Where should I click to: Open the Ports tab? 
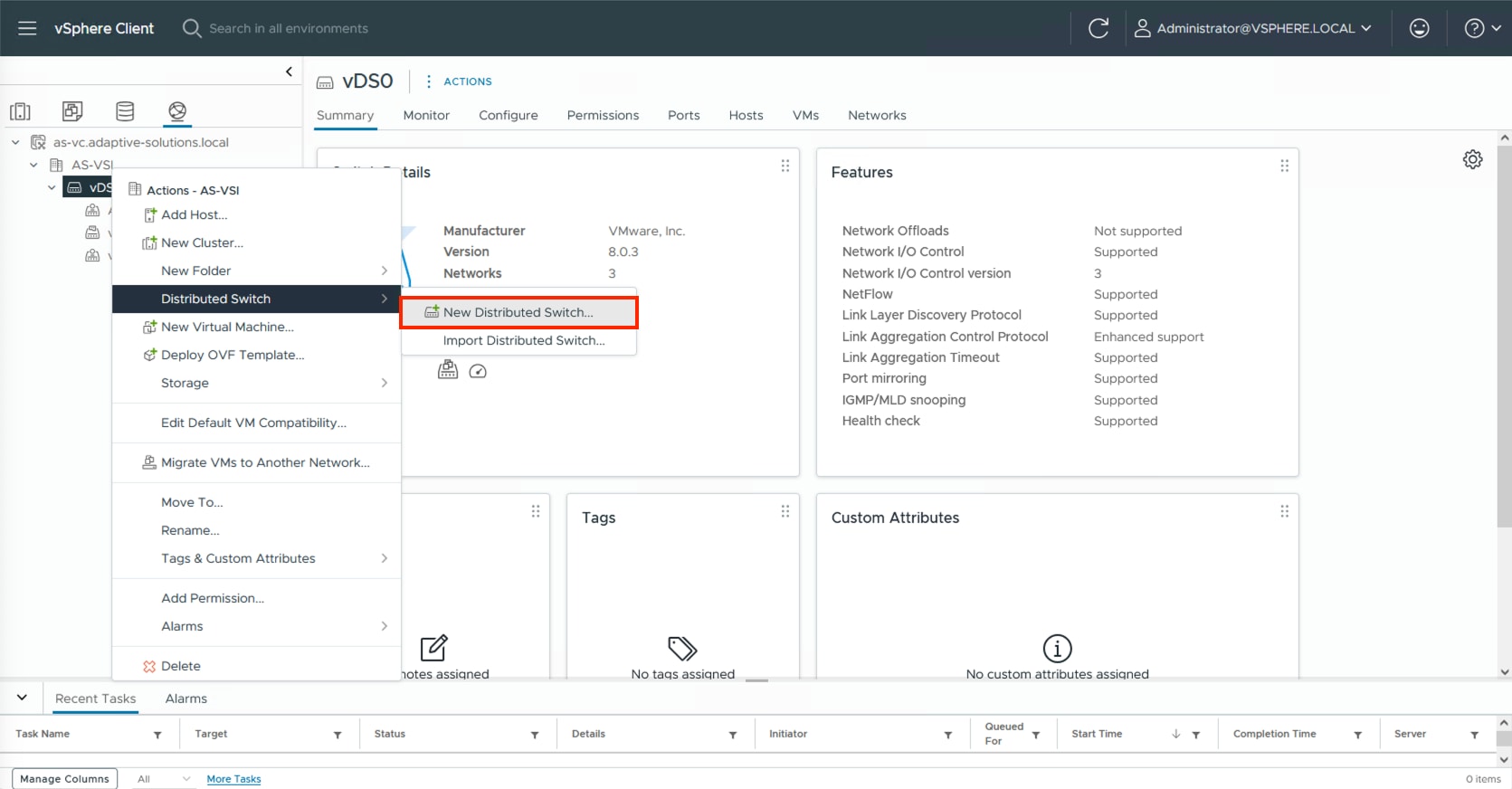click(x=684, y=115)
